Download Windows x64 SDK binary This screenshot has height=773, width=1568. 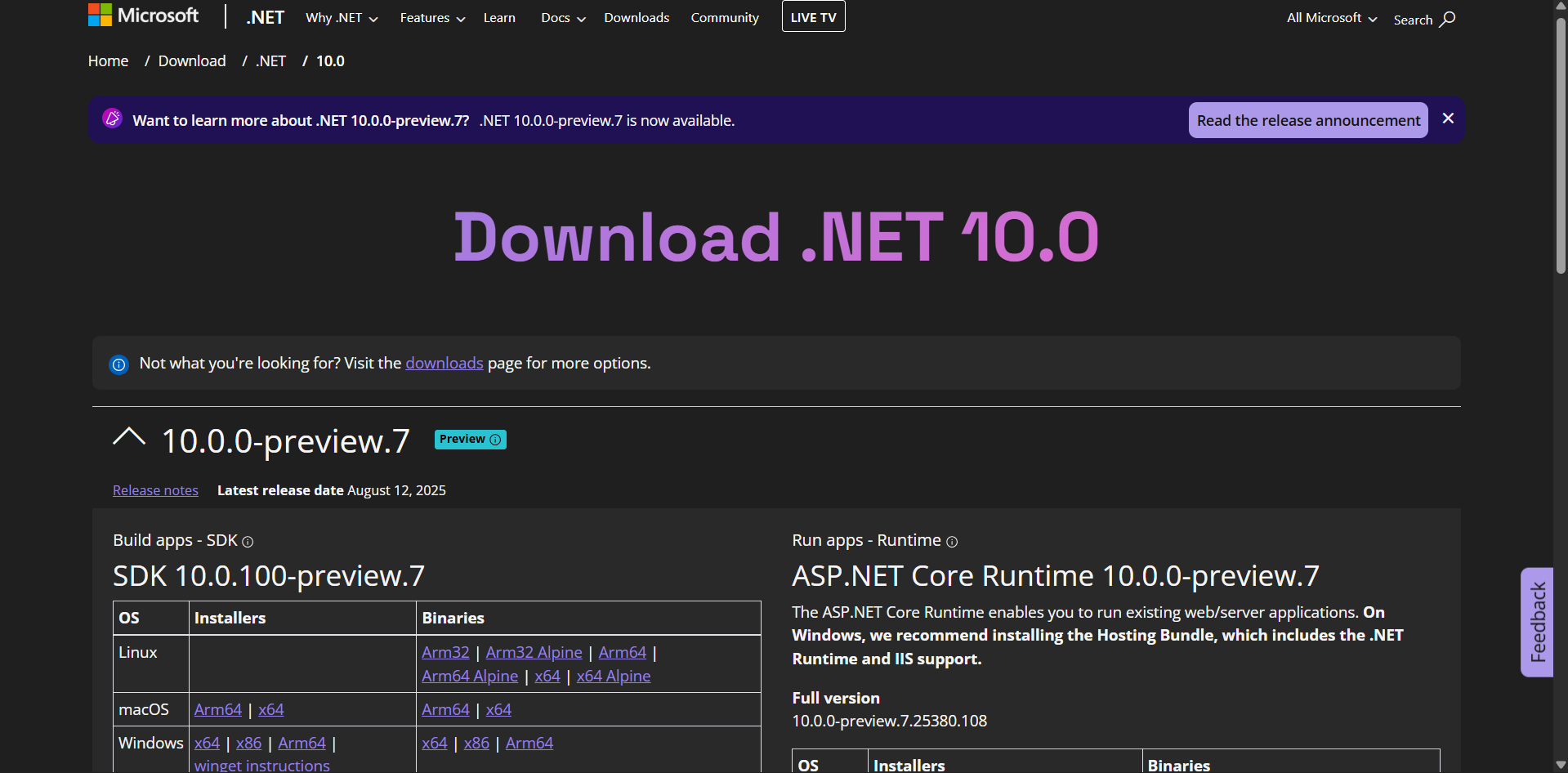point(435,743)
